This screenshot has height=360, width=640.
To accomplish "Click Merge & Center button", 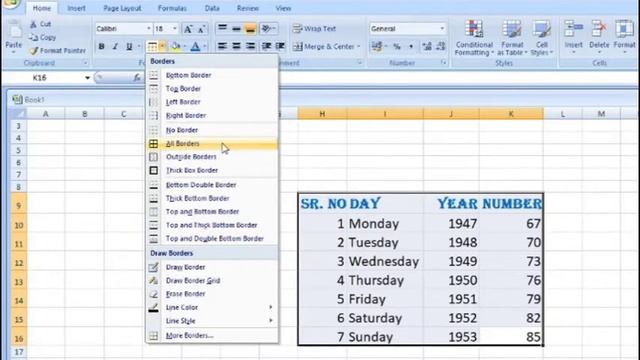I will pos(327,47).
